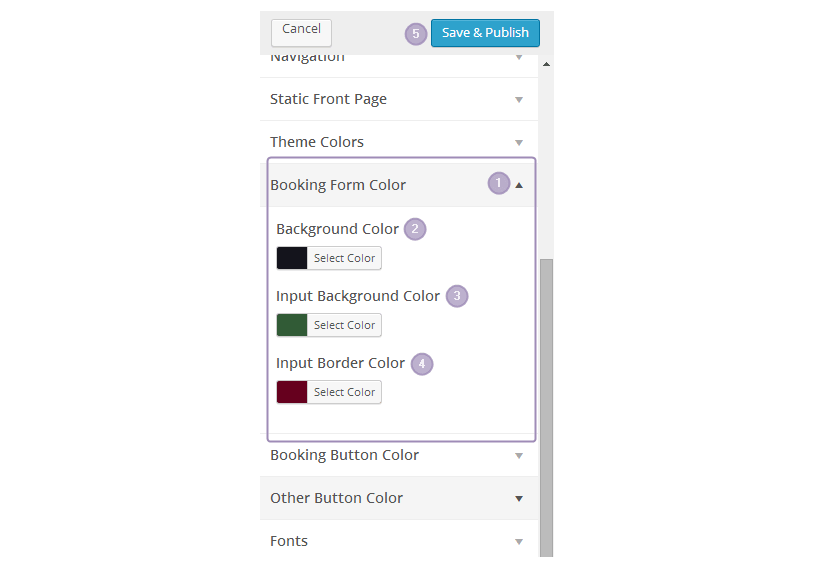Expand the Booking Button Color arrow
The width and height of the screenshot is (813, 571).
519,456
